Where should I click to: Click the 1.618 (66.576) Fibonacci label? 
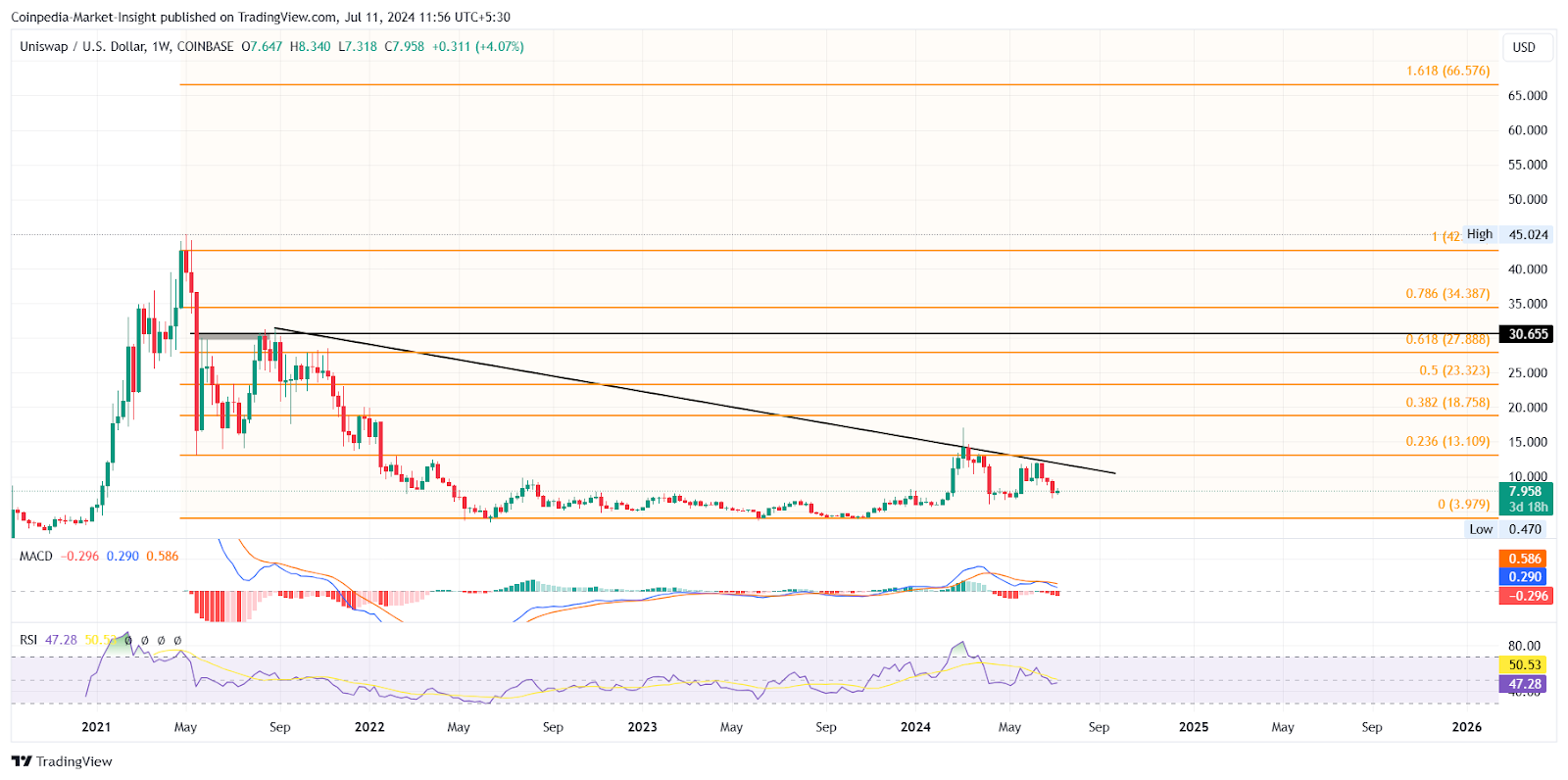(1447, 71)
